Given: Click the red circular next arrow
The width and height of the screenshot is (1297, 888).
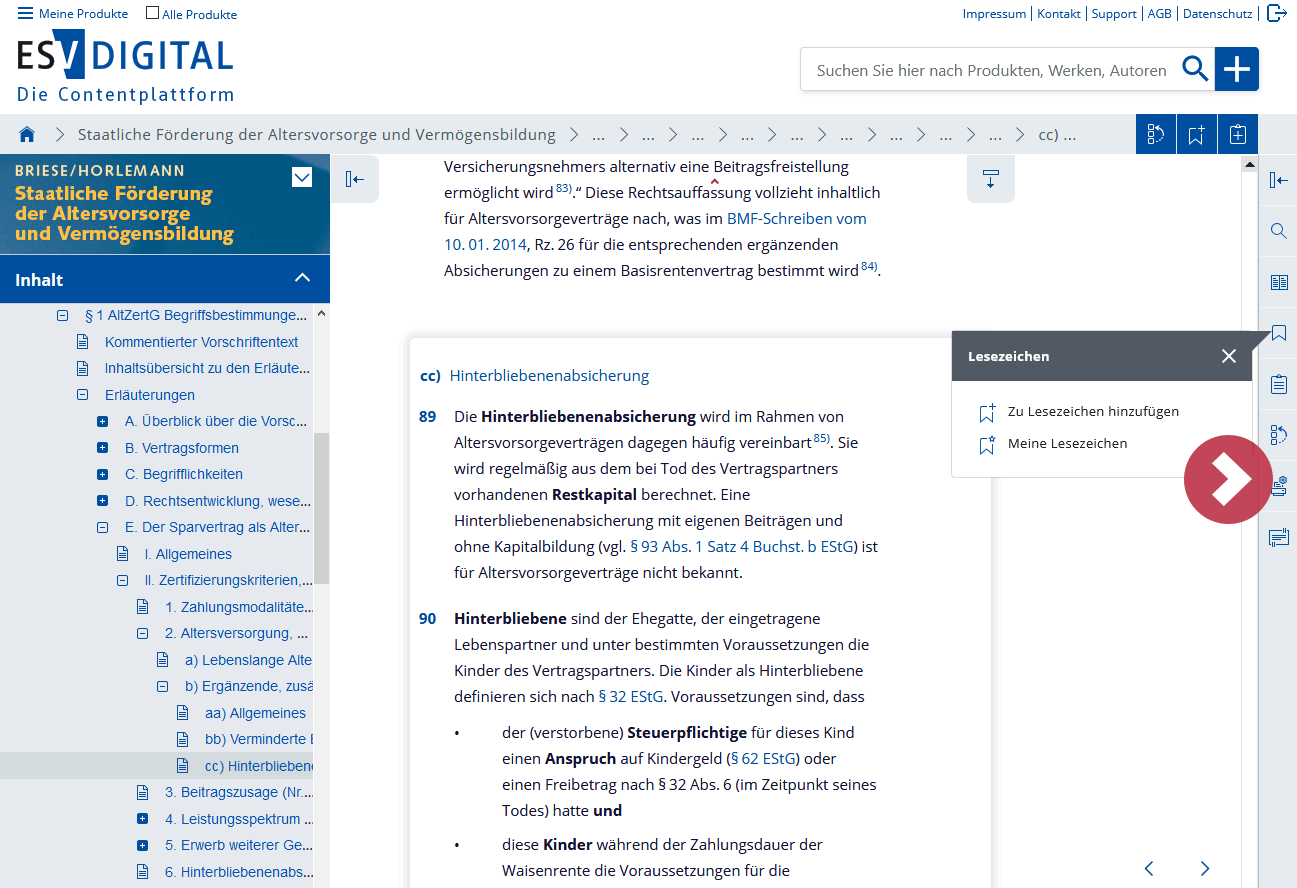Looking at the screenshot, I should click(x=1227, y=480).
